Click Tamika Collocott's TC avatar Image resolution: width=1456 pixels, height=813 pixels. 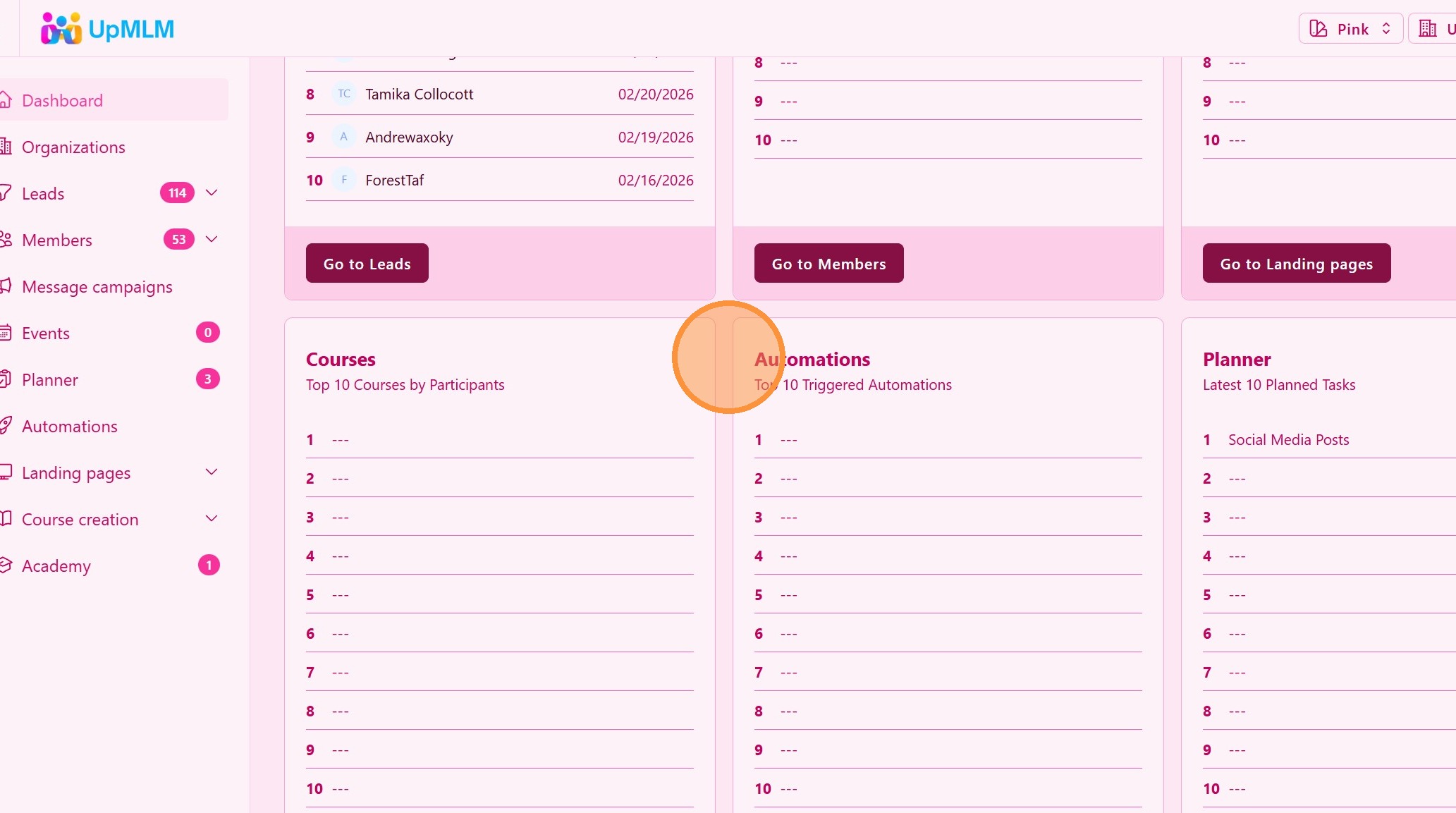point(344,94)
